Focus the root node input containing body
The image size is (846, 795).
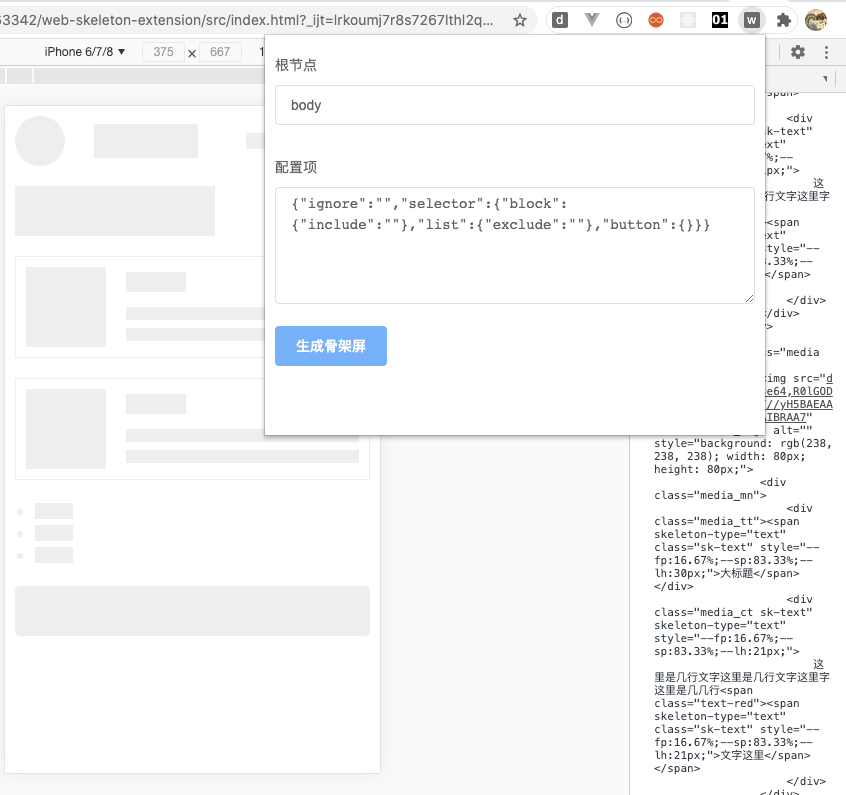click(515, 105)
